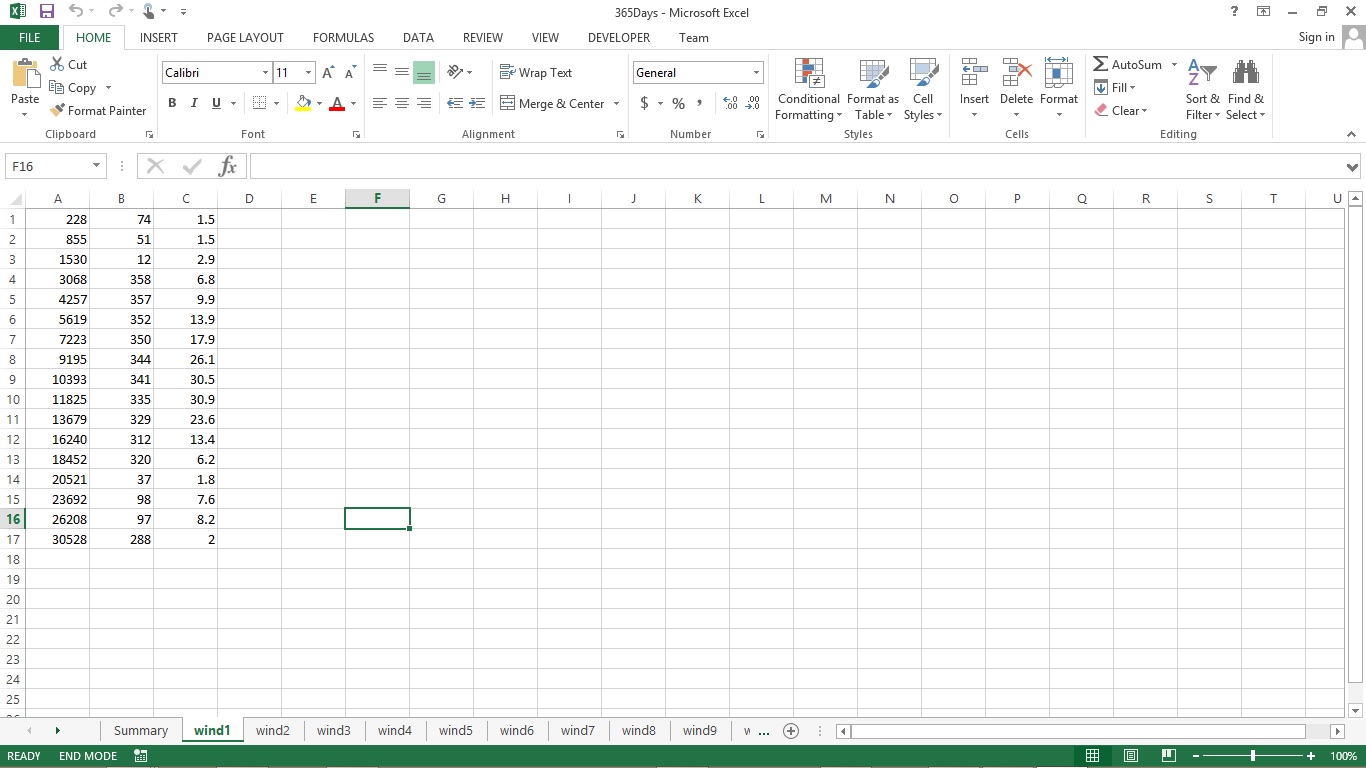Select the Wrap Text toggle
Screen dimensions: 1366x768
click(536, 72)
